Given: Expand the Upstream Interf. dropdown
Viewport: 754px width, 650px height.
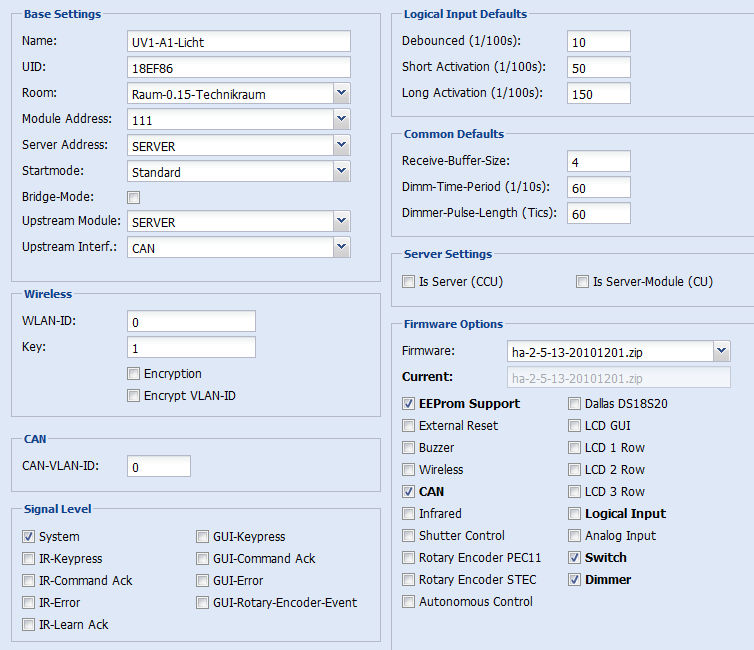Looking at the screenshot, I should (341, 247).
